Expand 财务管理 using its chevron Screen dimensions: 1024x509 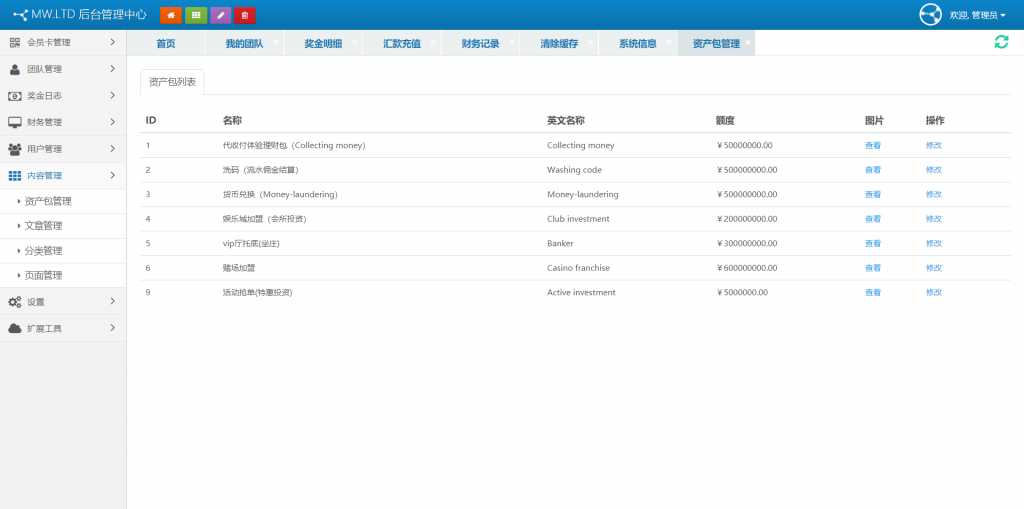pyautogui.click(x=112, y=122)
